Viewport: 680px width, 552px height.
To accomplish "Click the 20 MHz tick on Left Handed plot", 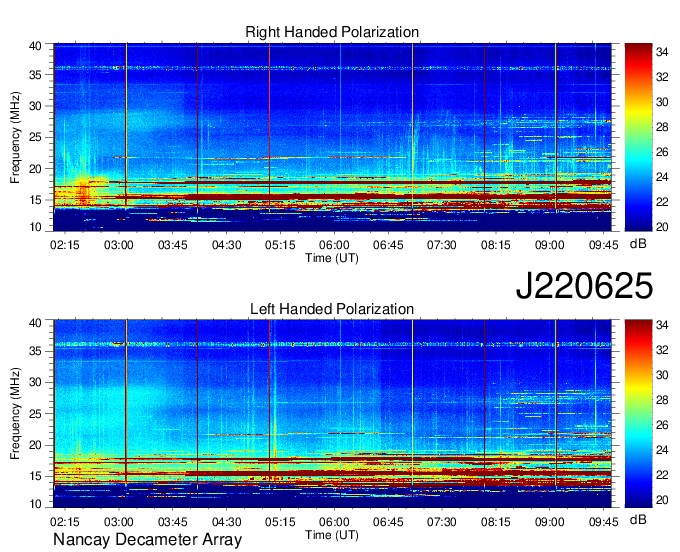I will (x=36, y=445).
